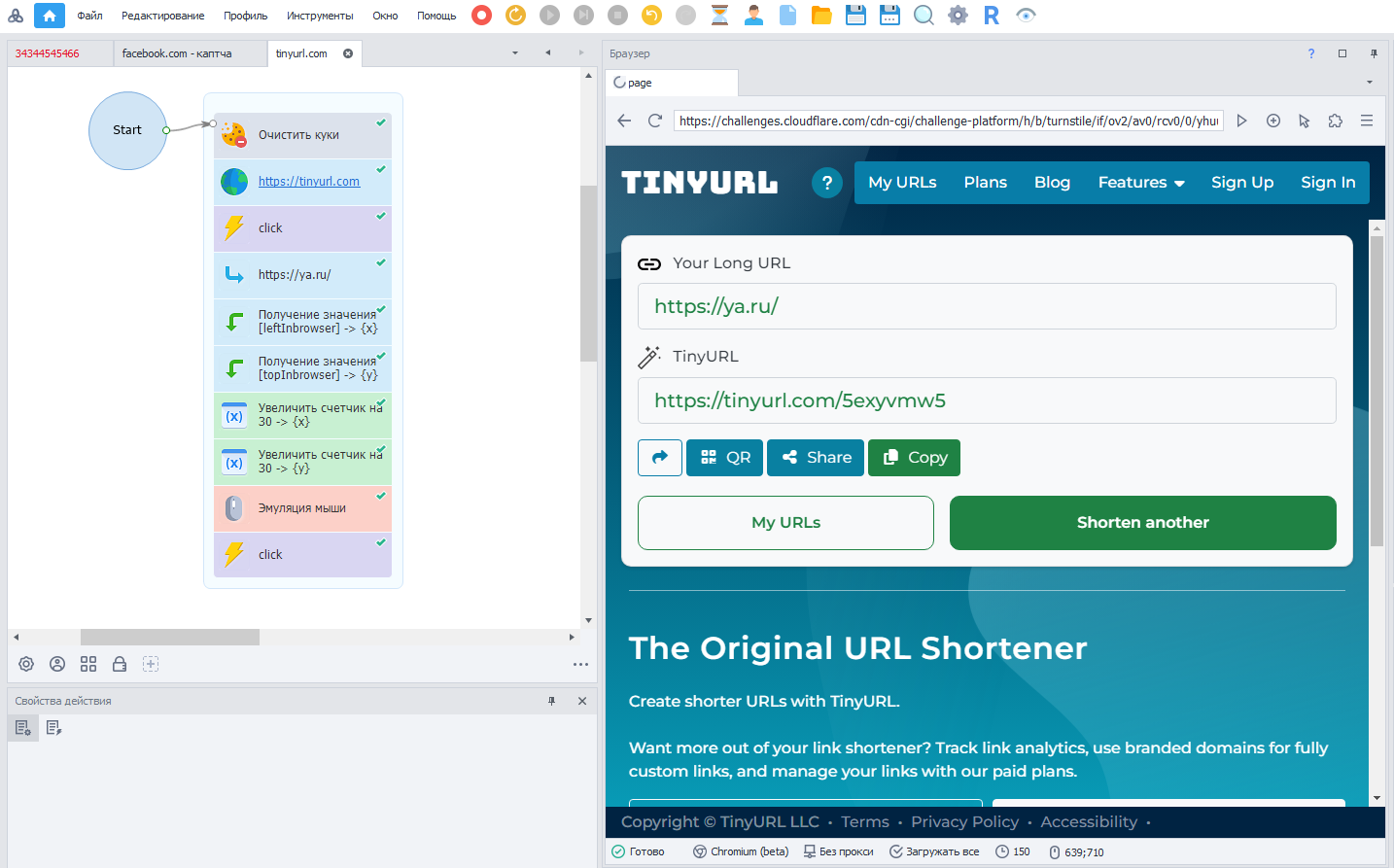Click the orange restart circular-arrow toolbar icon
Image resolution: width=1394 pixels, height=868 pixels.
coord(515,15)
